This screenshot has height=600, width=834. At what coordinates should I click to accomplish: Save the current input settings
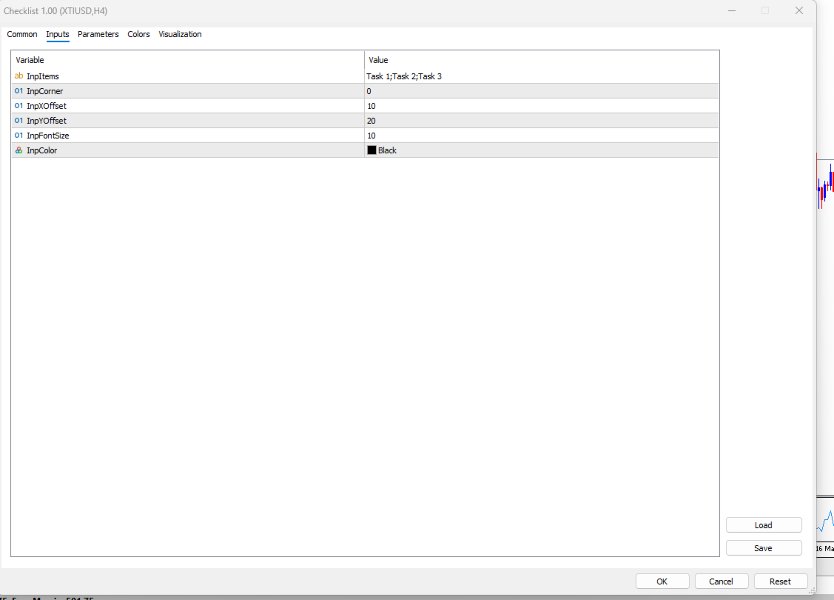[x=763, y=548]
